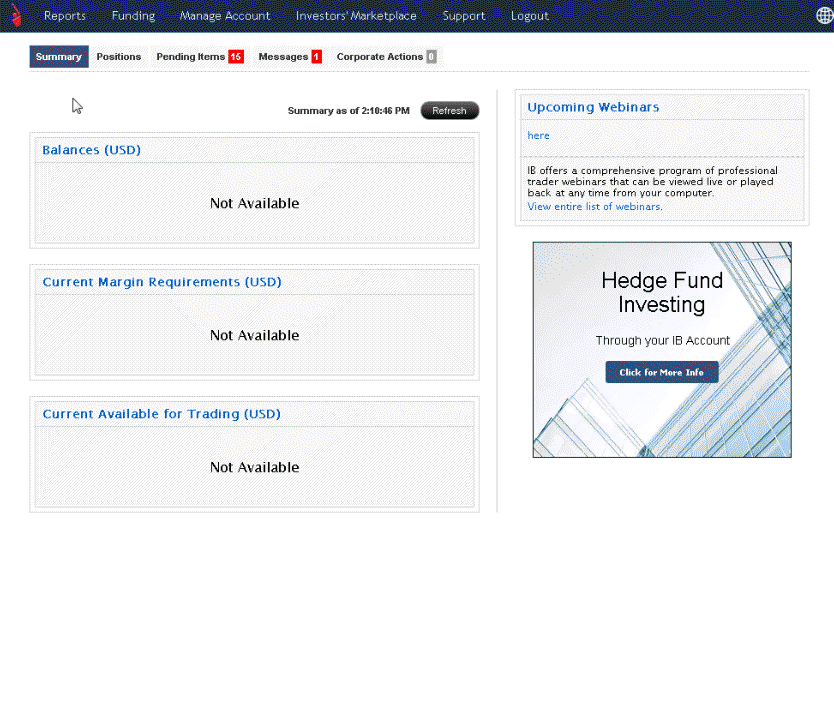
Task: Click the red 1 messages badge
Action: click(316, 56)
